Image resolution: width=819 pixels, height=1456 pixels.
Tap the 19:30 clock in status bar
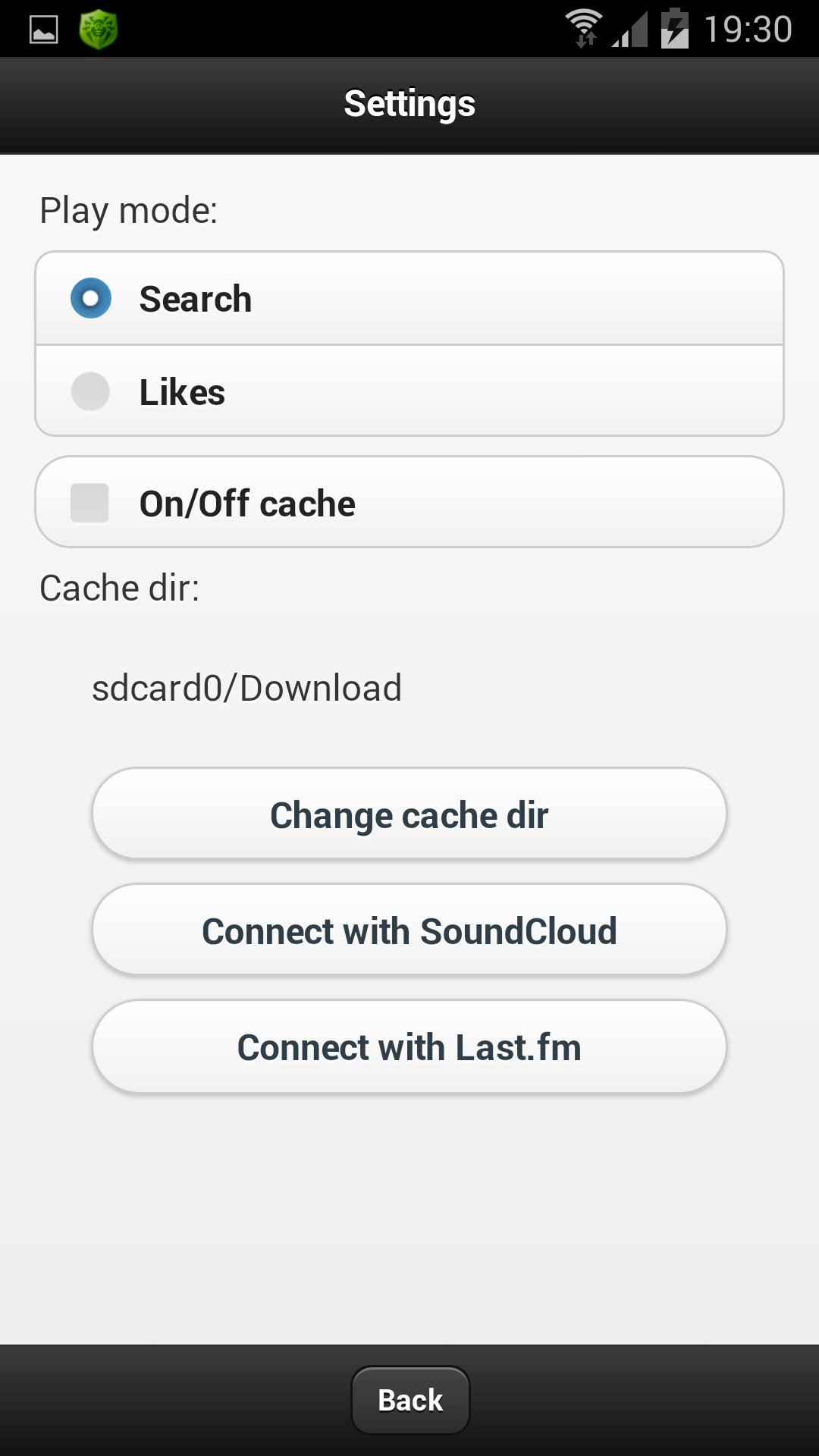[x=748, y=30]
